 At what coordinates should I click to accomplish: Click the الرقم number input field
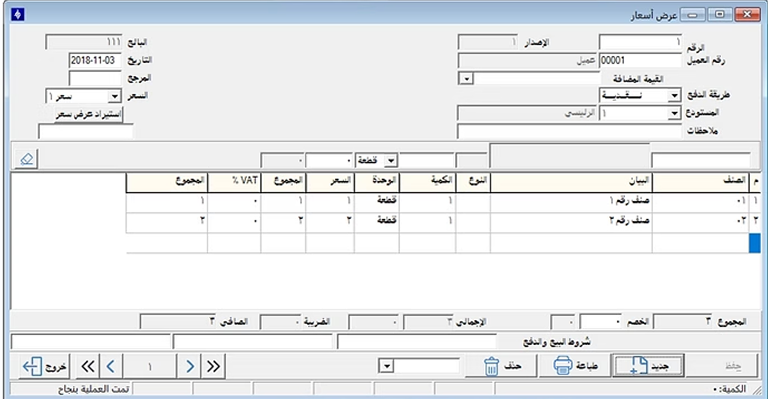(x=640, y=42)
